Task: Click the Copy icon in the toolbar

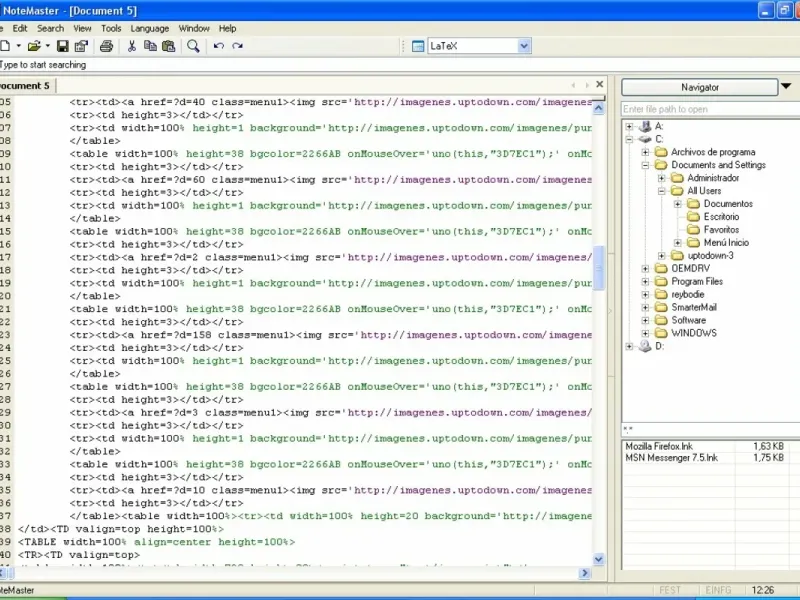Action: coord(150,46)
